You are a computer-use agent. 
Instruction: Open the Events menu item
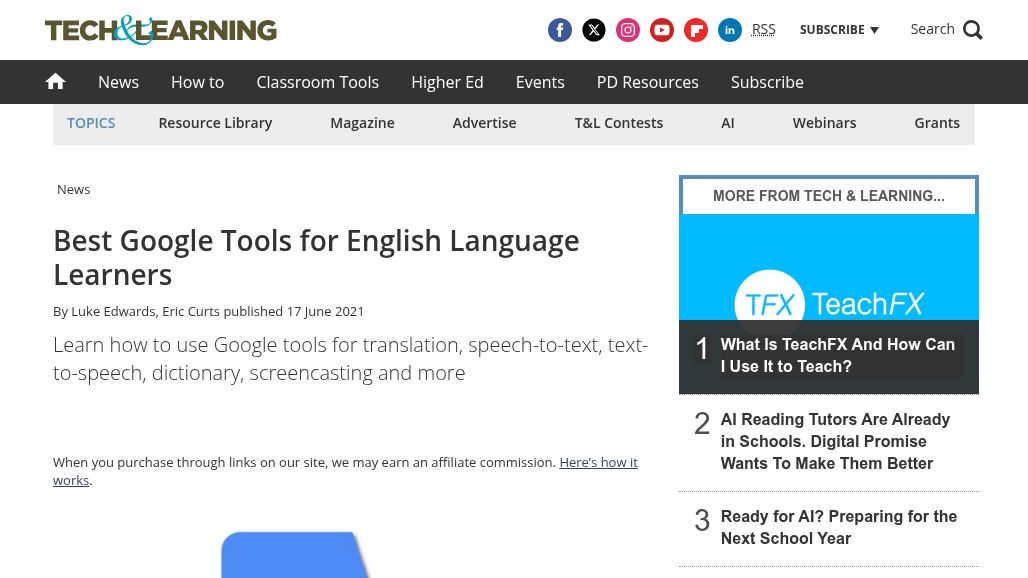(x=540, y=82)
